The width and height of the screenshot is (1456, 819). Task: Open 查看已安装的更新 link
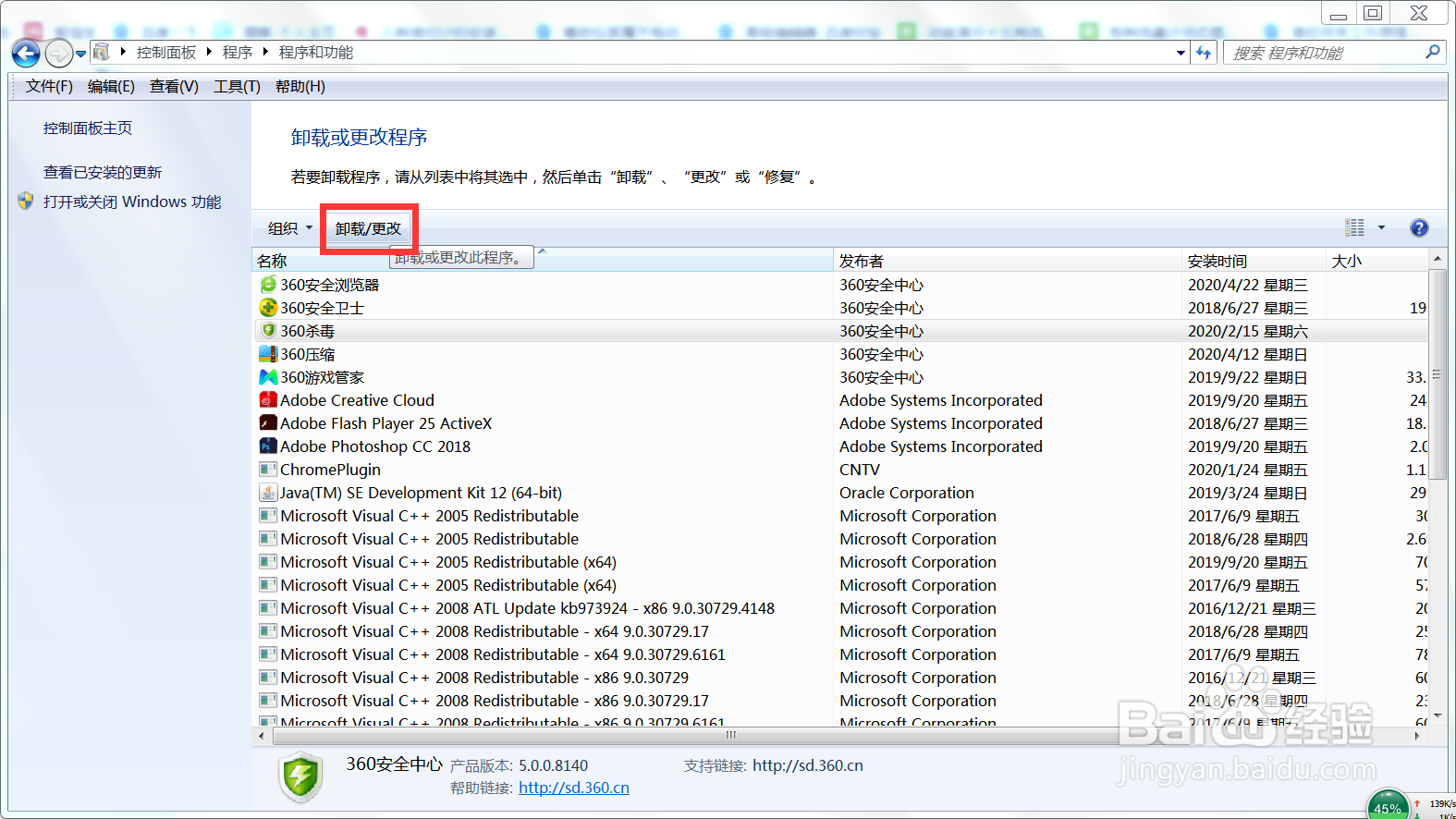tap(103, 172)
